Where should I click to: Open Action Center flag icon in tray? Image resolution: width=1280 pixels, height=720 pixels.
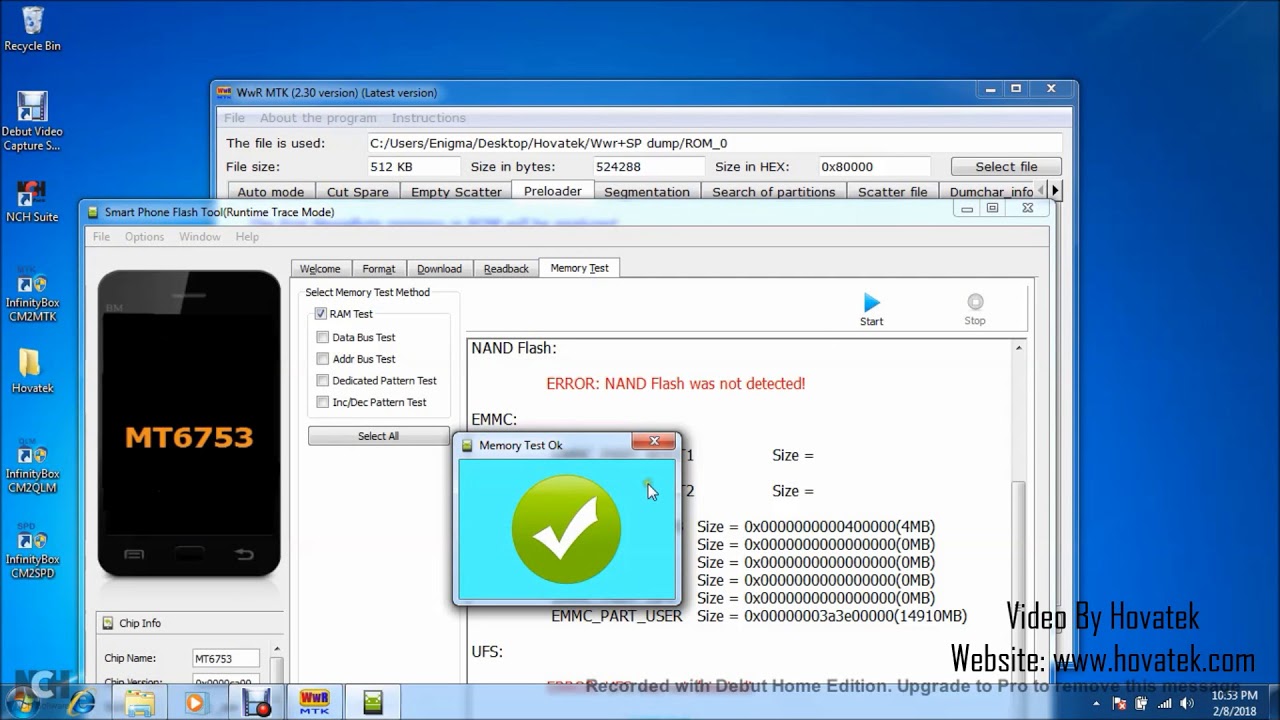1121,703
